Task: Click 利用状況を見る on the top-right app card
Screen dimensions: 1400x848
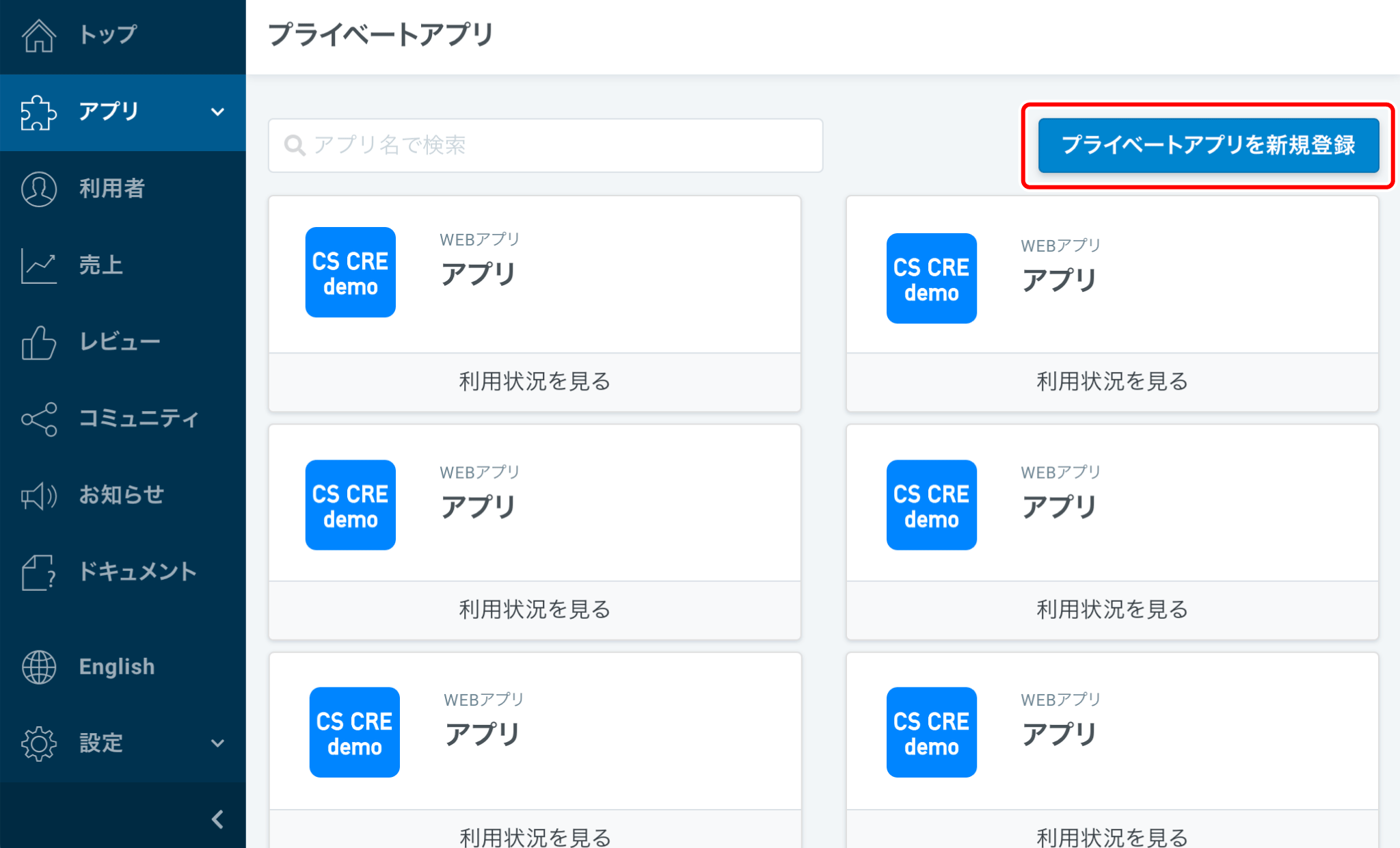Action: pos(1112,382)
